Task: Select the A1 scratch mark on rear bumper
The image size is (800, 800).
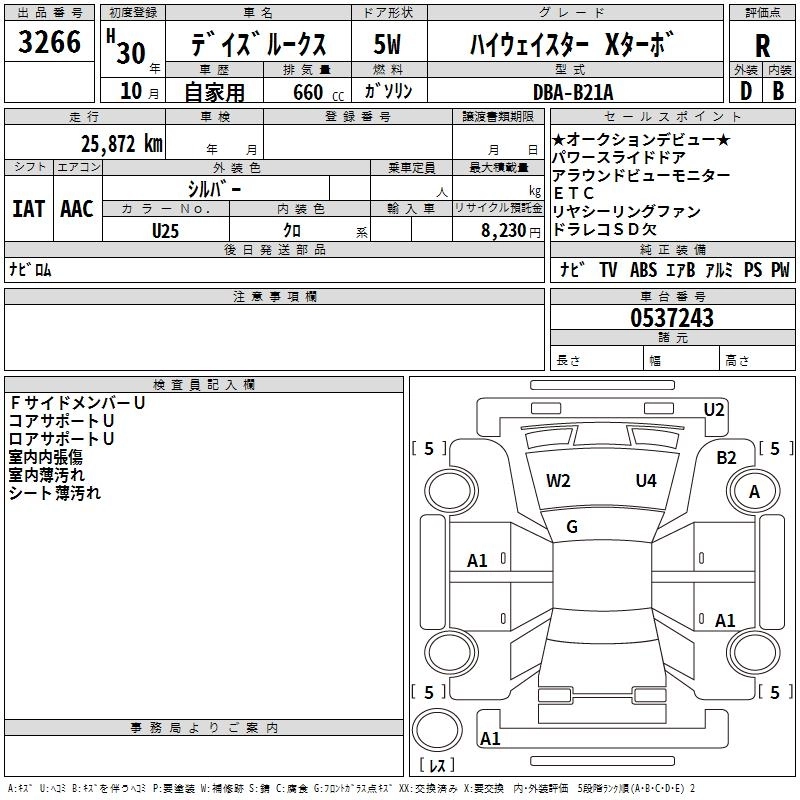Action: 490,739
